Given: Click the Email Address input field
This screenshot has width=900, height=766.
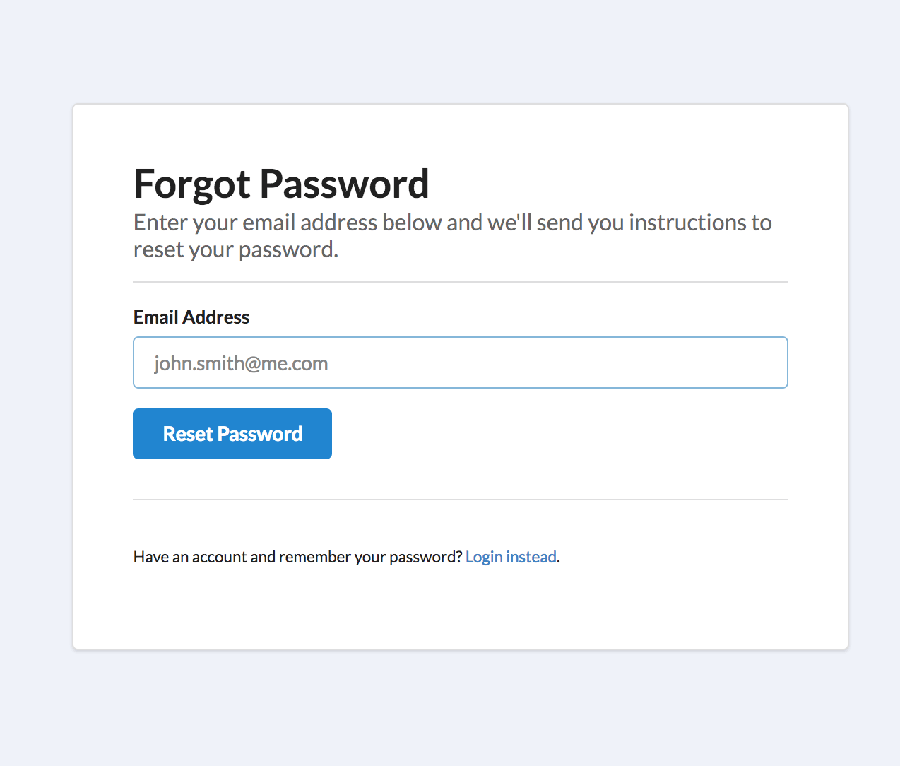Looking at the screenshot, I should (x=460, y=362).
